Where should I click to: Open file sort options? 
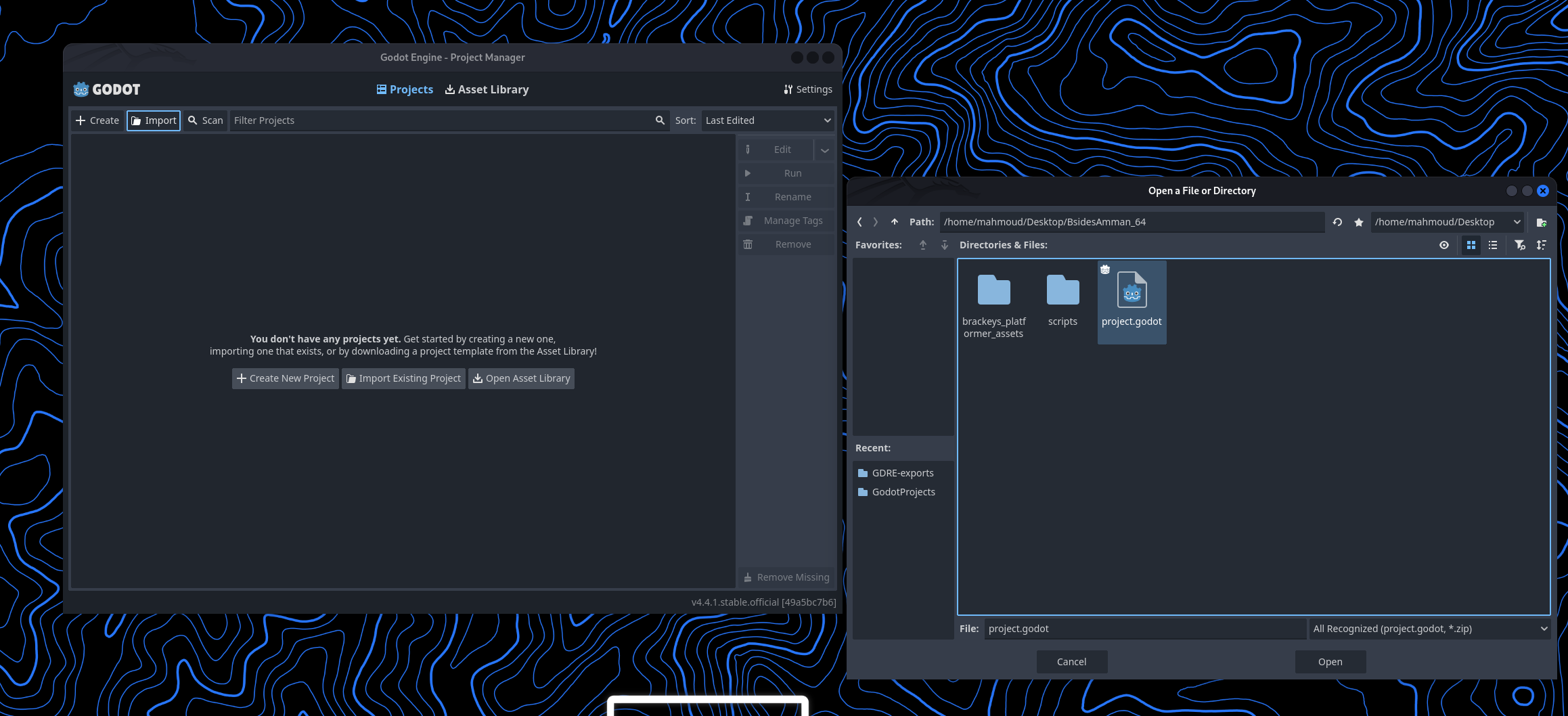[1542, 245]
